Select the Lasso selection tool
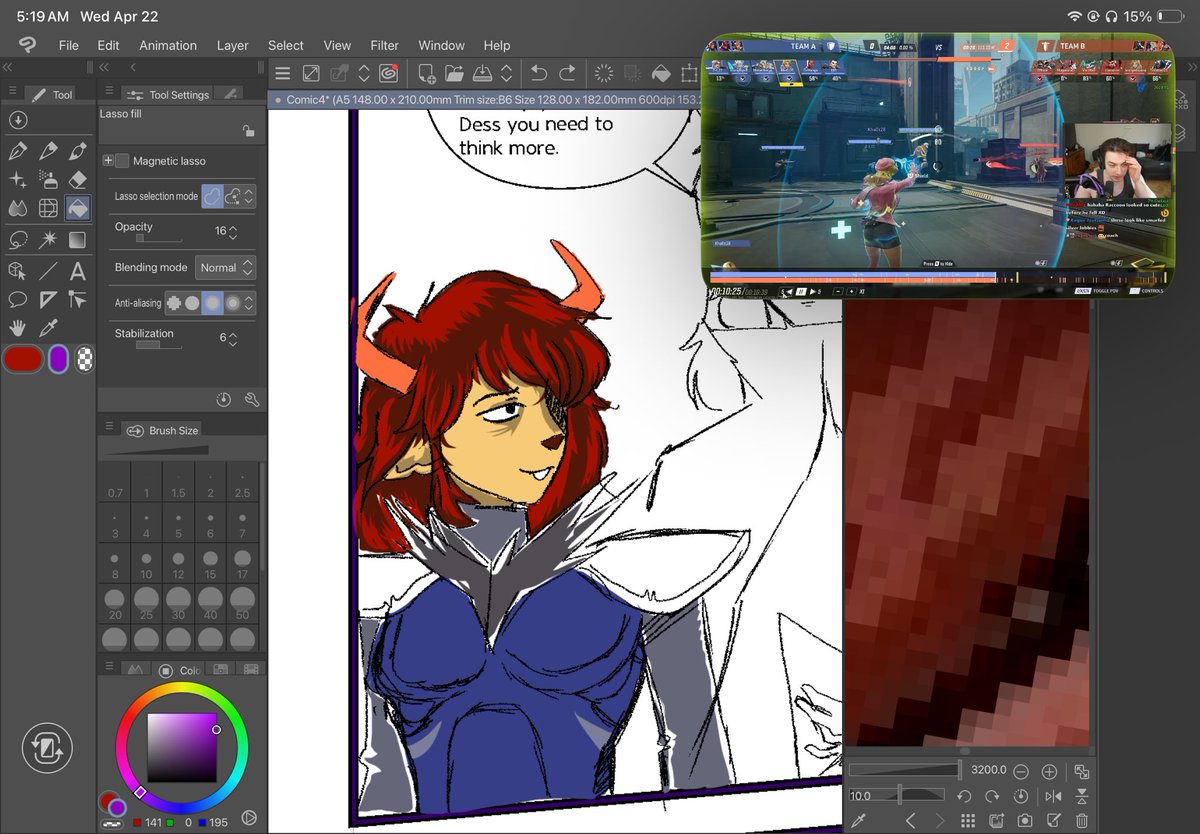Screen dimensions: 1200x834 [17, 240]
